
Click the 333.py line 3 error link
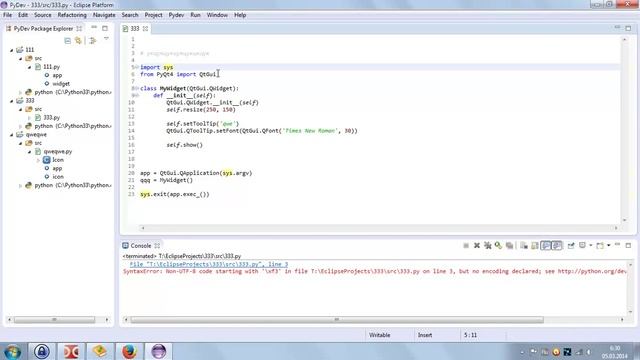coord(209,264)
